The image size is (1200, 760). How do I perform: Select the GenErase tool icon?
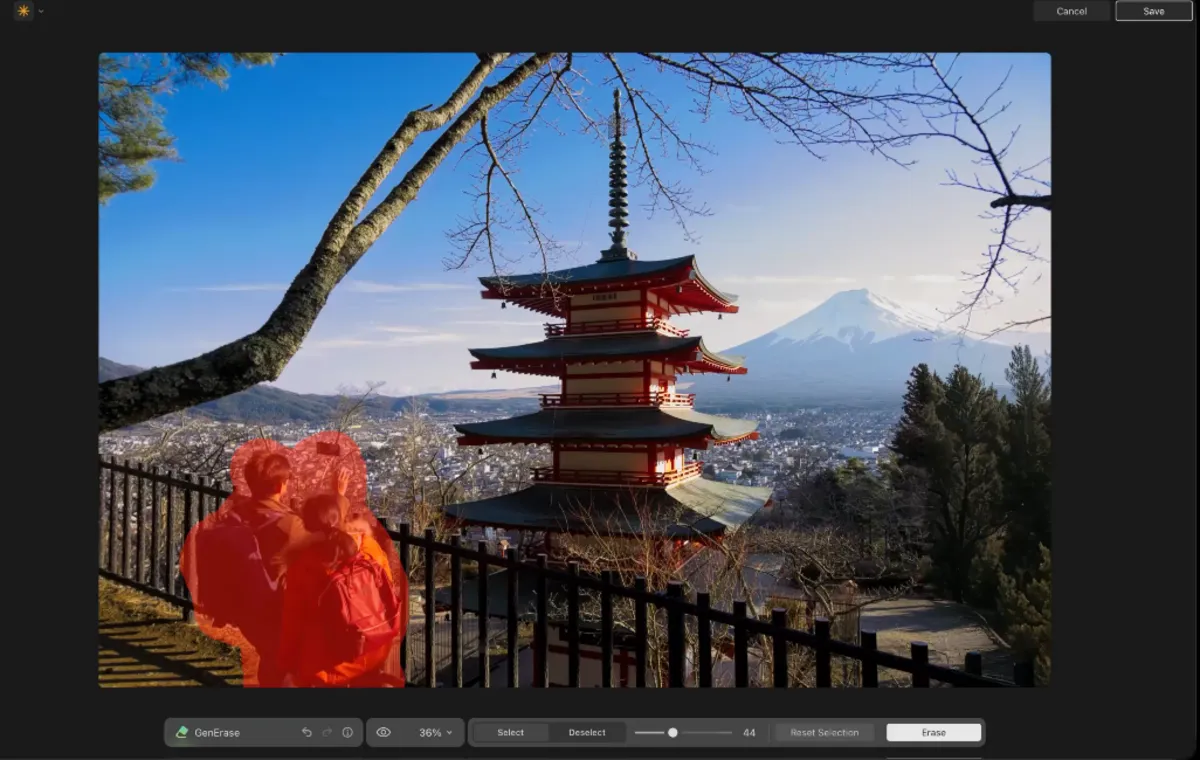[181, 732]
